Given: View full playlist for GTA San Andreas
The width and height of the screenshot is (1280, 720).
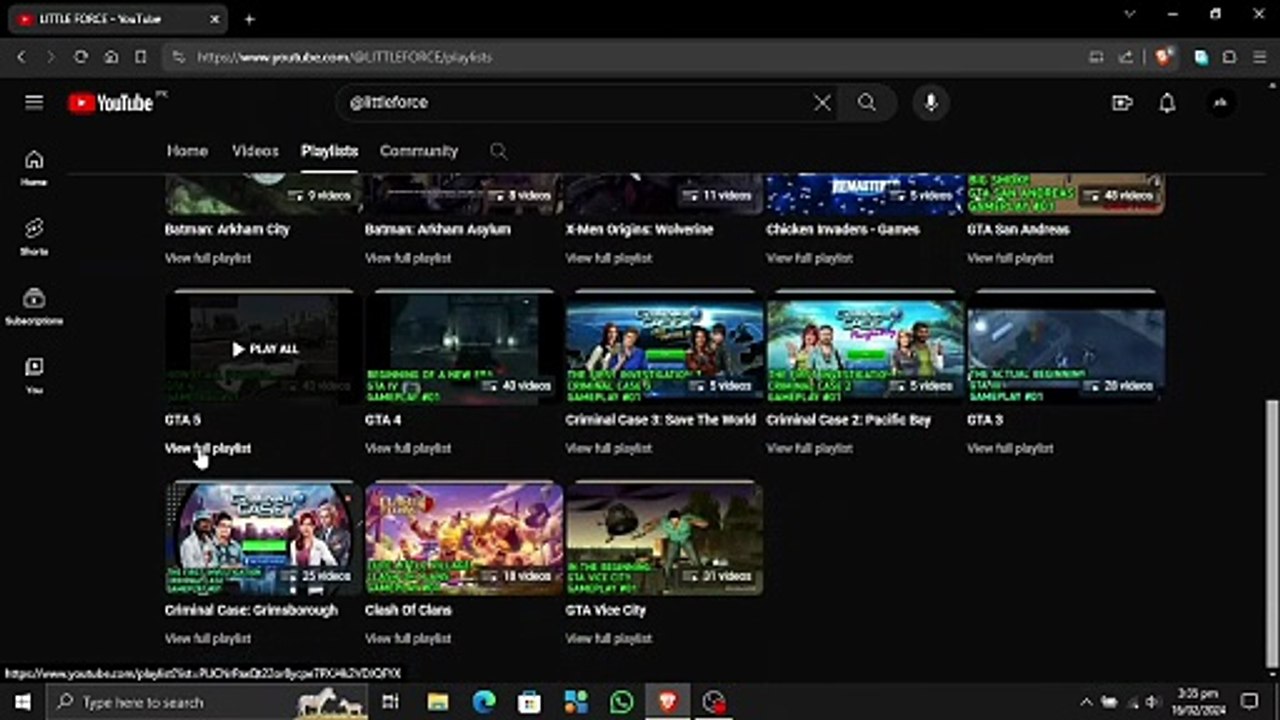Looking at the screenshot, I should (1010, 258).
